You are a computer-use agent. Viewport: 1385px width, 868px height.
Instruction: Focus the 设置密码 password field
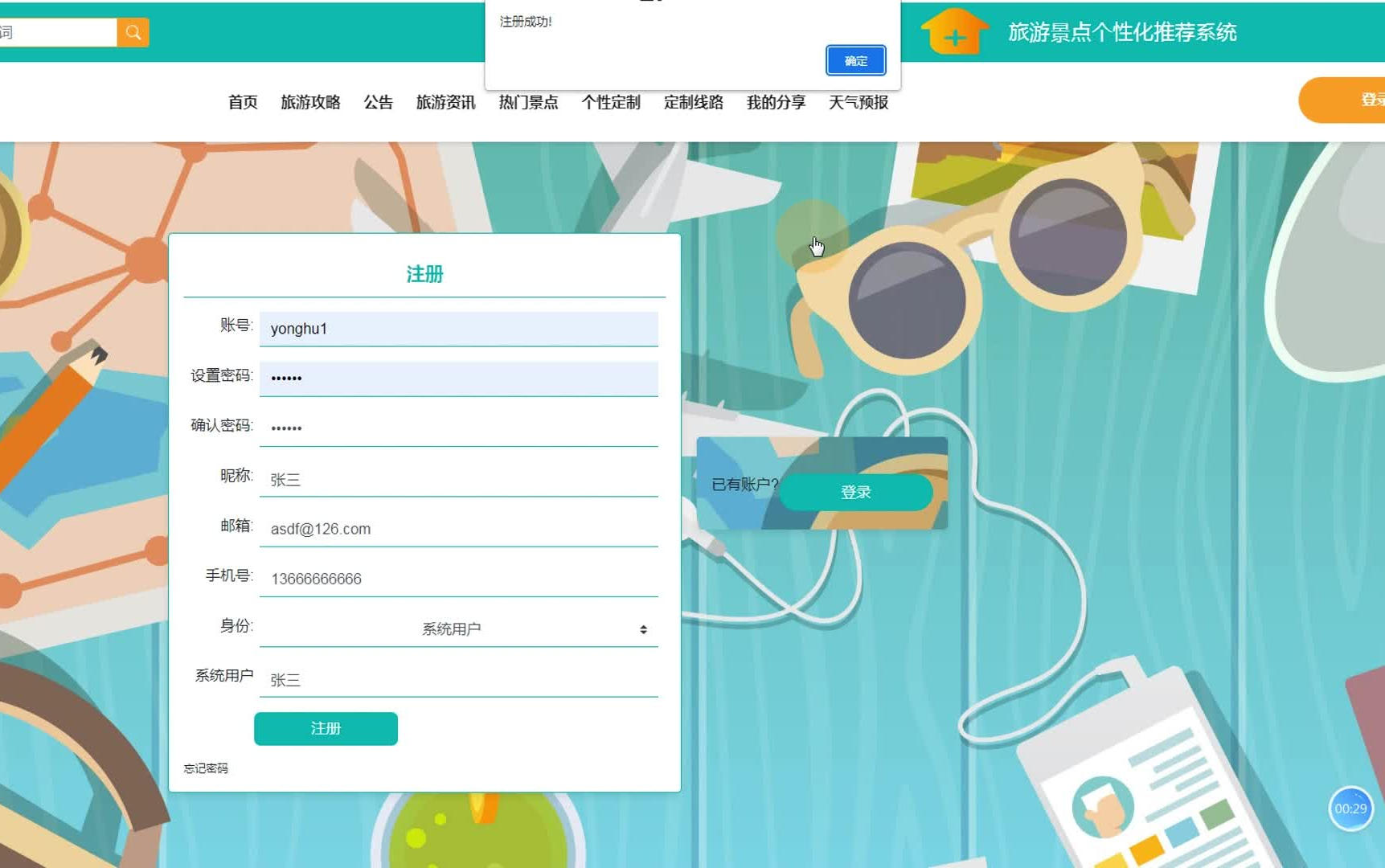pos(458,379)
